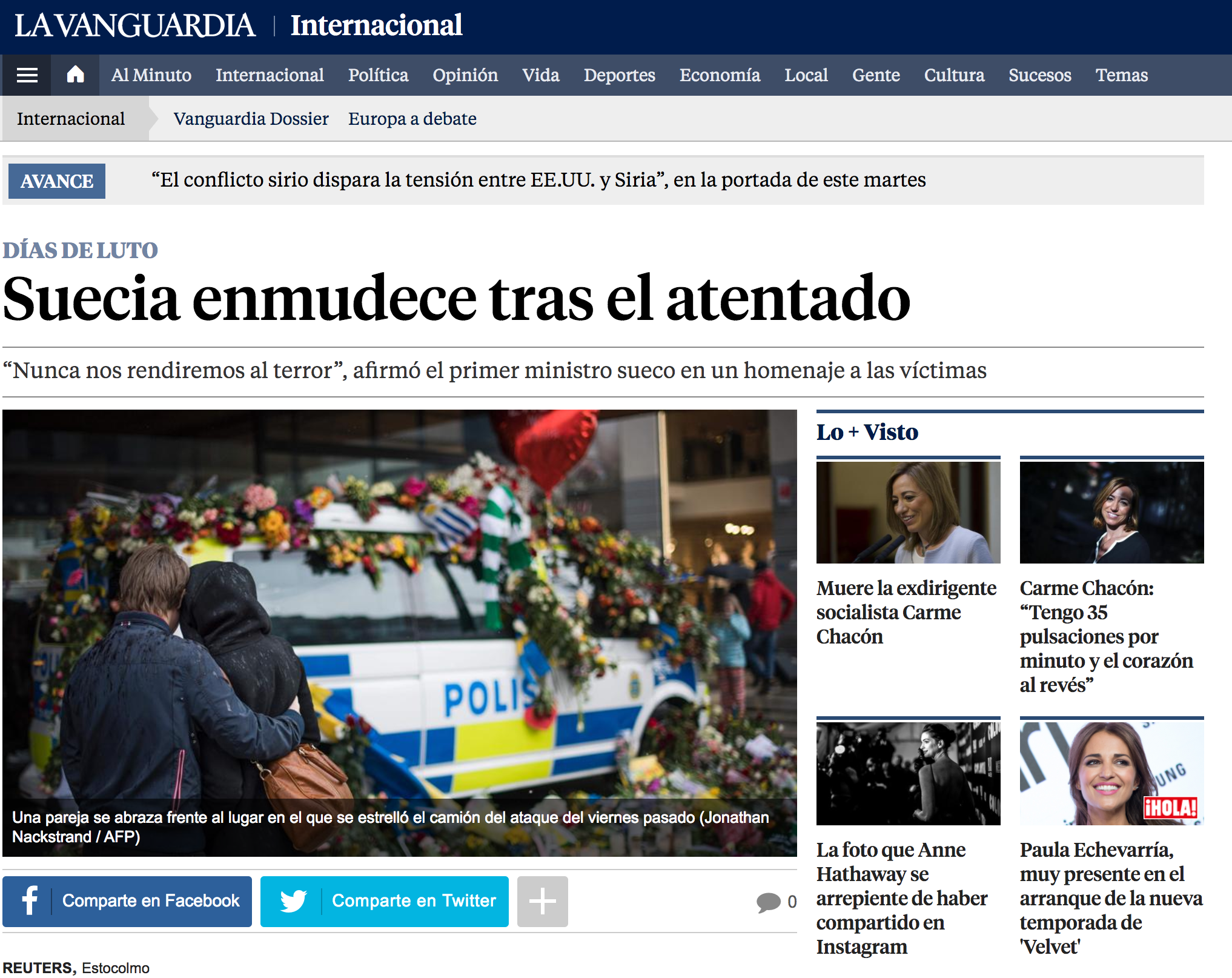Open La foto que Anne Hathaway article
Screen dimensions: 1232x978
tap(902, 898)
